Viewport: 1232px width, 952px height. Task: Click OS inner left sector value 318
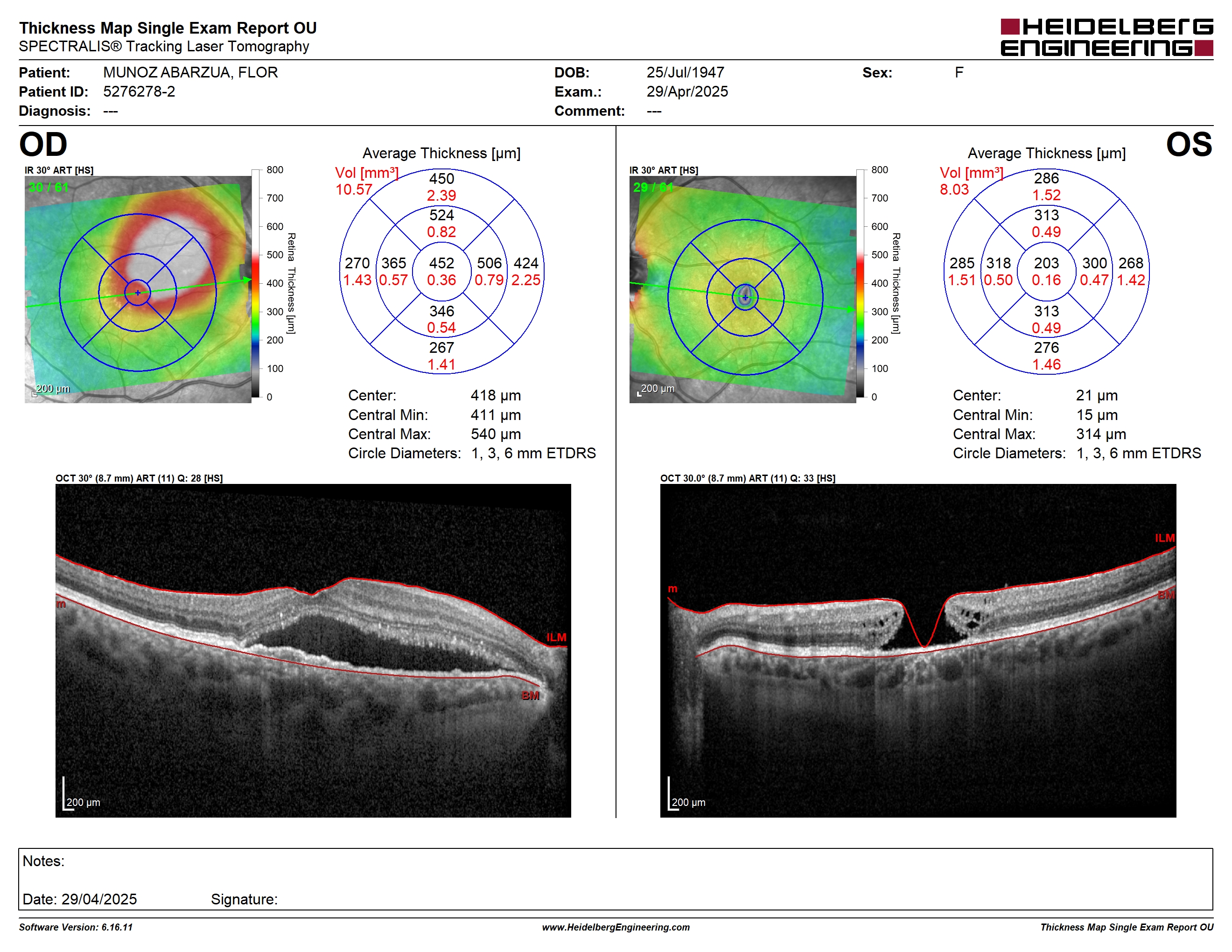pyautogui.click(x=999, y=263)
